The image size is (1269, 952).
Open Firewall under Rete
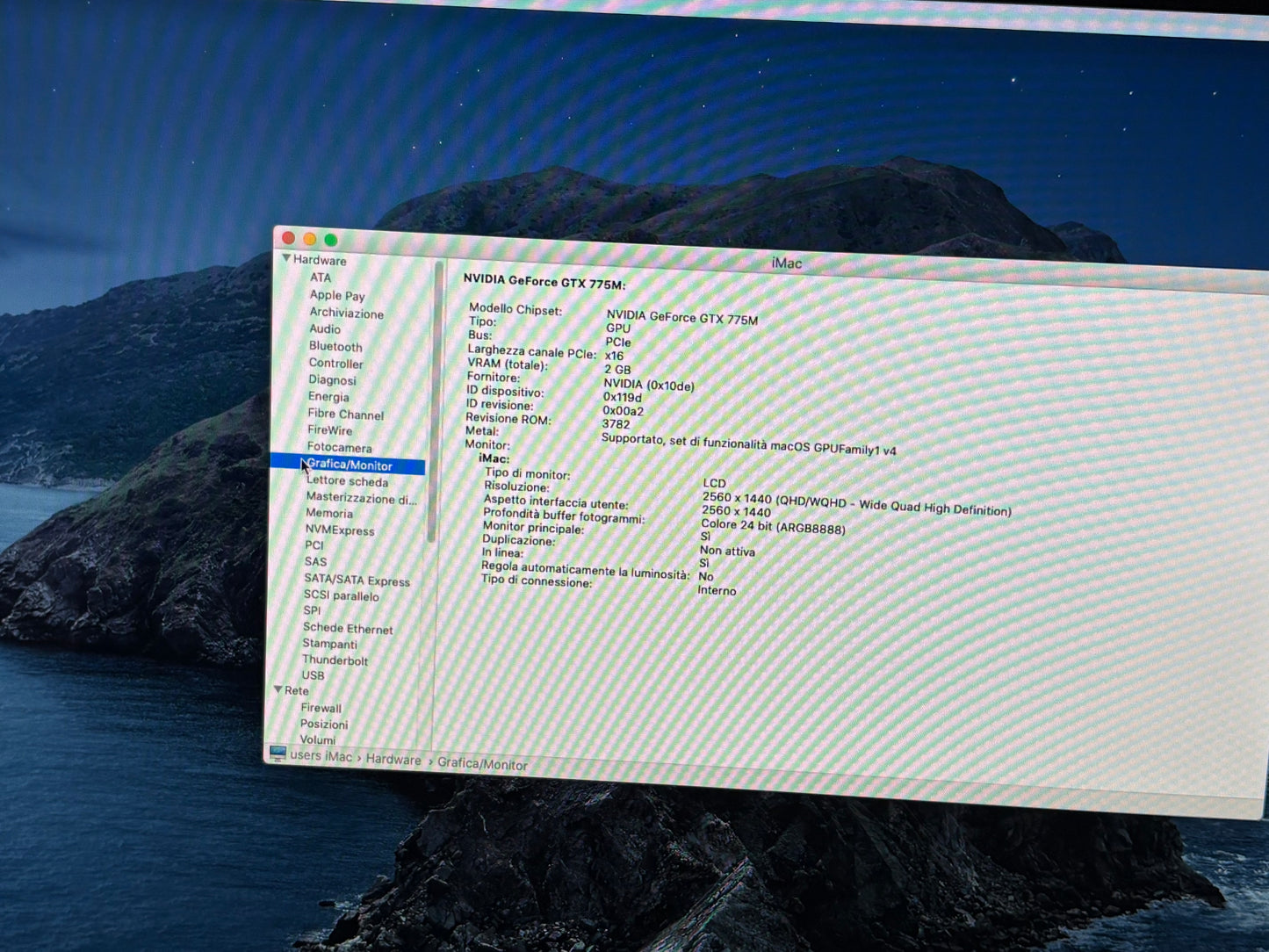pyautogui.click(x=321, y=708)
